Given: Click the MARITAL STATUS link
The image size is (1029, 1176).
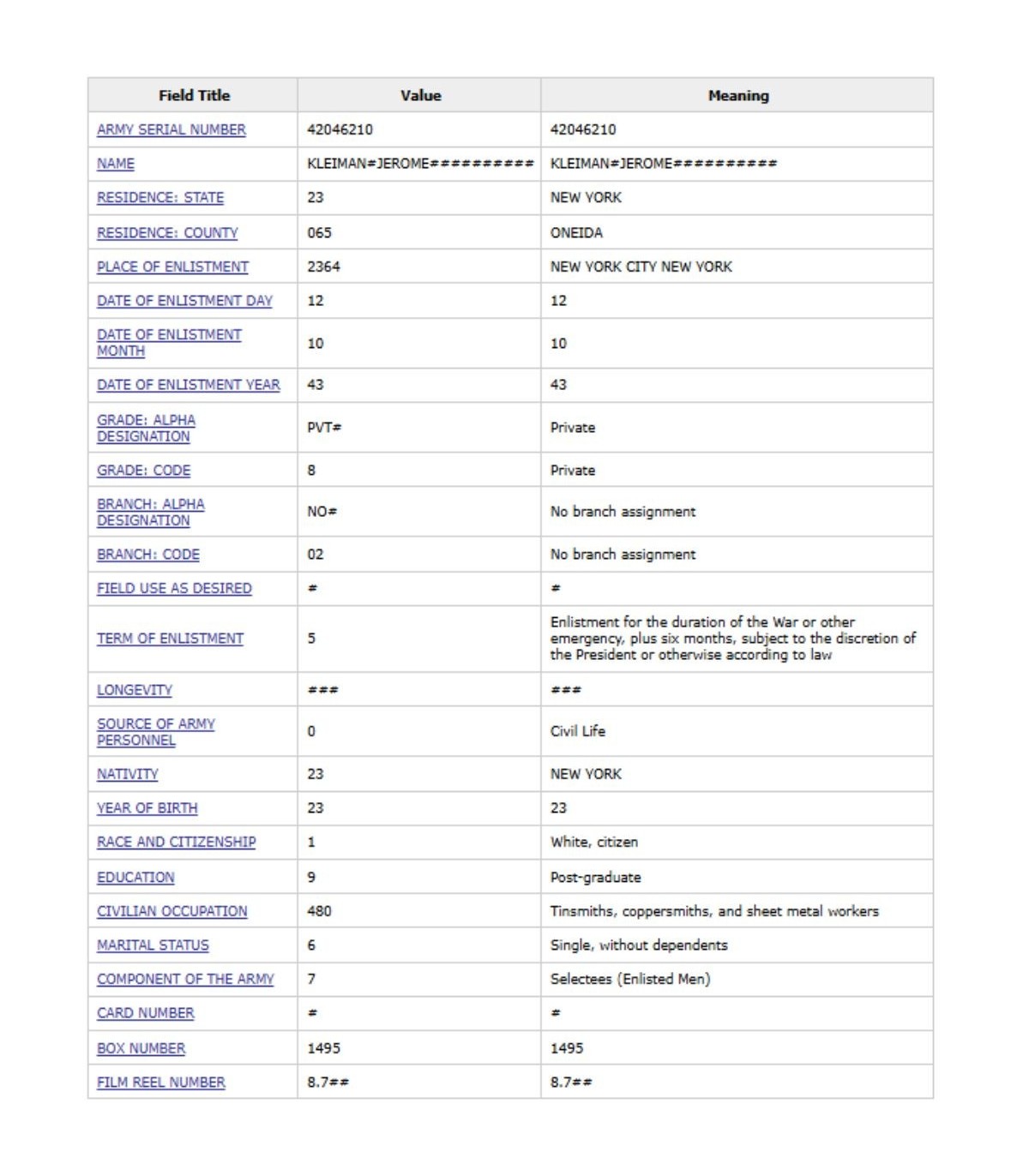Looking at the screenshot, I should 153,945.
